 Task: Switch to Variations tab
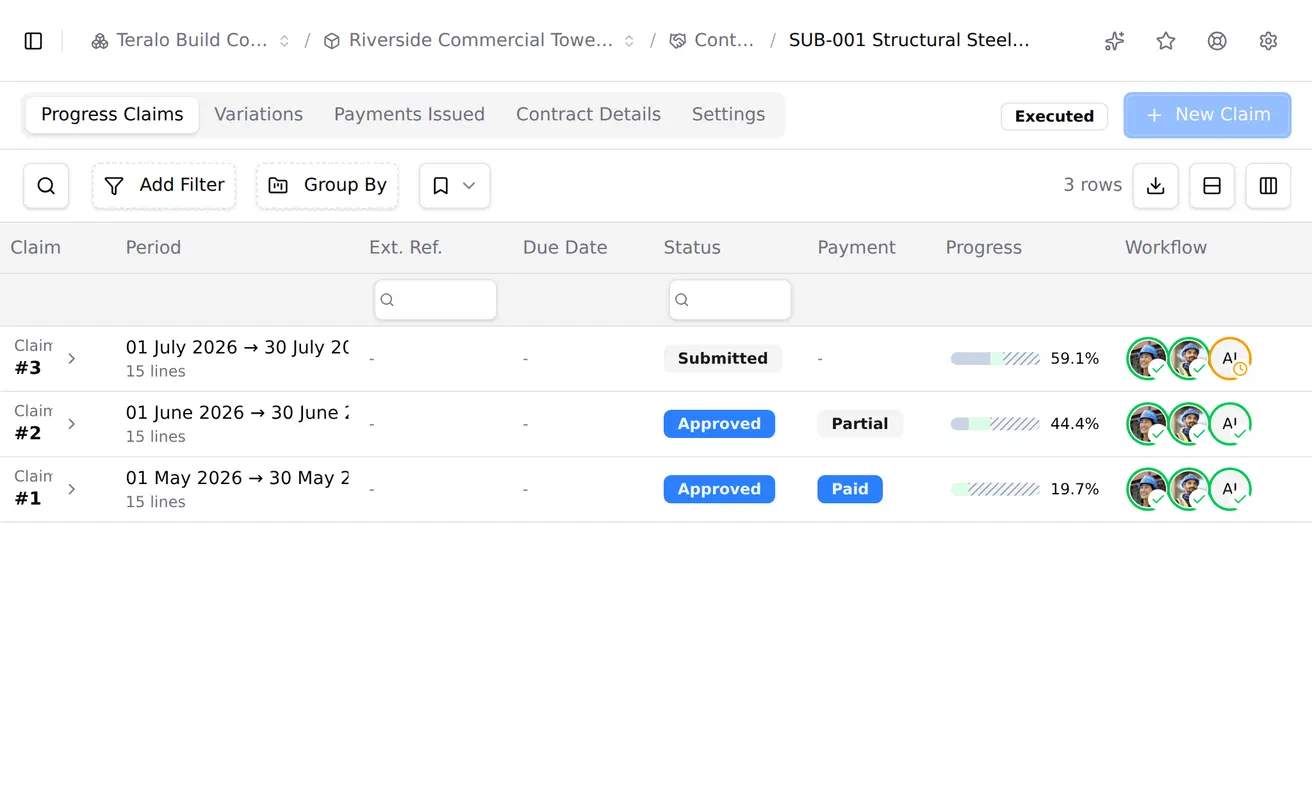[x=258, y=115]
